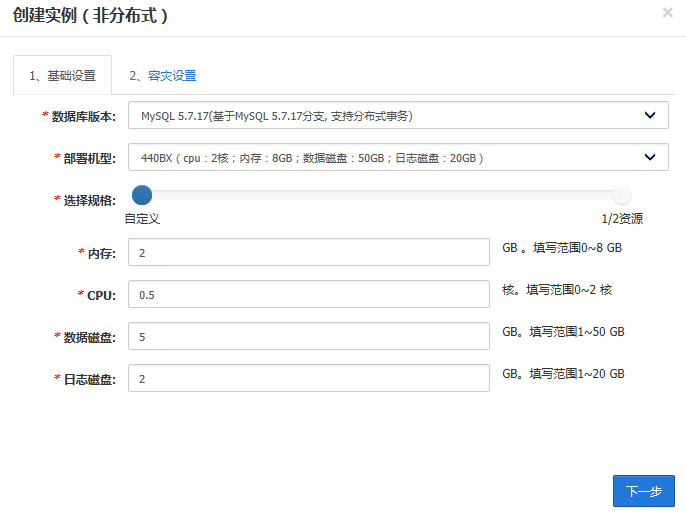This screenshot has width=686, height=524.
Task: Switch to the 基础设置 tab
Action: click(63, 75)
